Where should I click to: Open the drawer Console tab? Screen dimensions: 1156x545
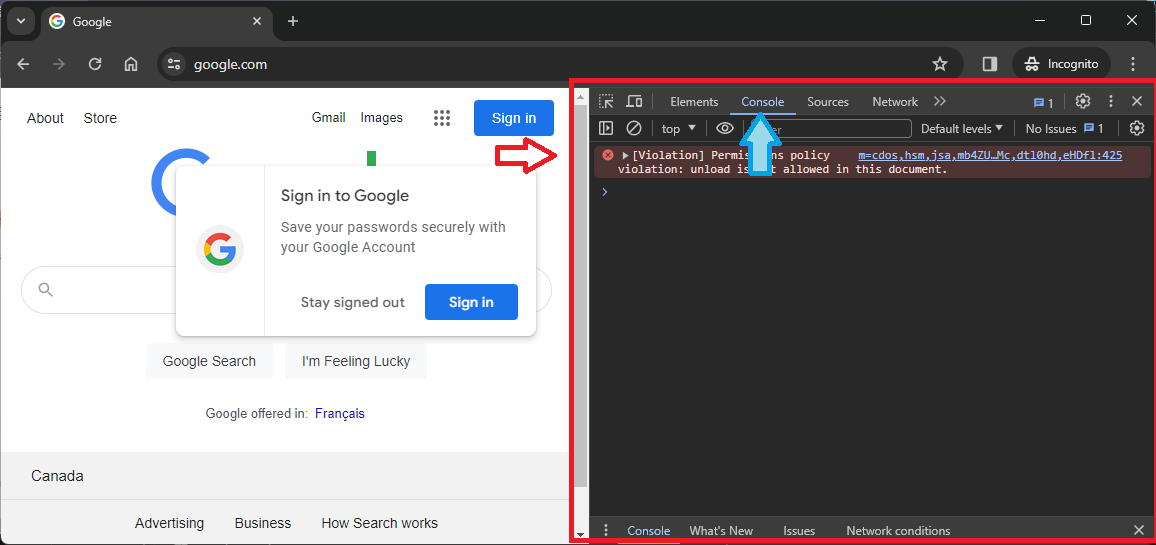[649, 530]
